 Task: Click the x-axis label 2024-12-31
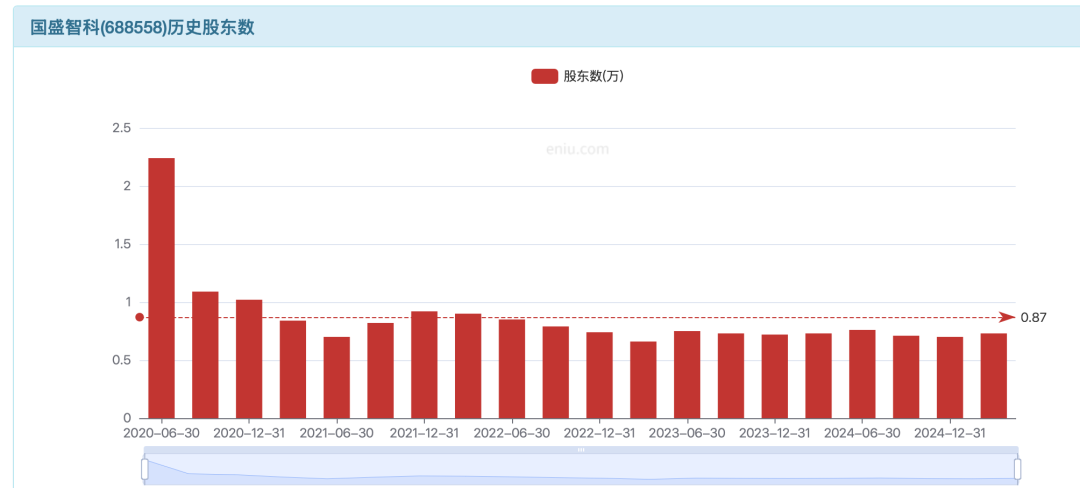pyautogui.click(x=950, y=434)
